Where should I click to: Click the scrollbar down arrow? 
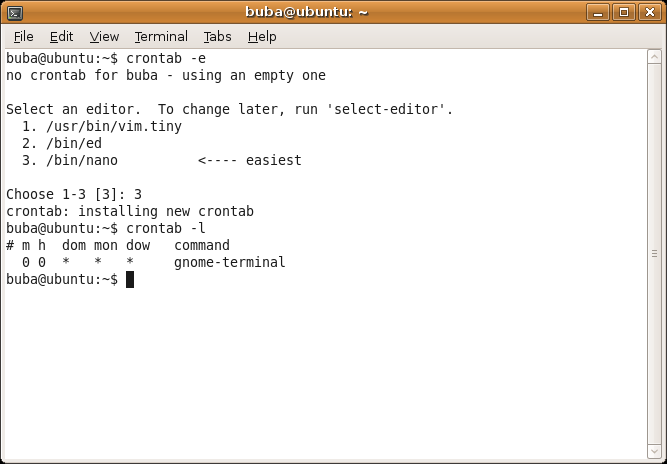[654, 451]
